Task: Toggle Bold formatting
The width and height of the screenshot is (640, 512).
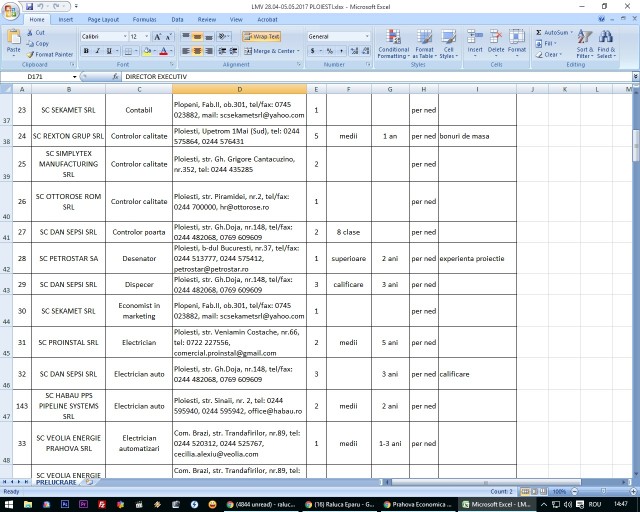Action: (86, 51)
